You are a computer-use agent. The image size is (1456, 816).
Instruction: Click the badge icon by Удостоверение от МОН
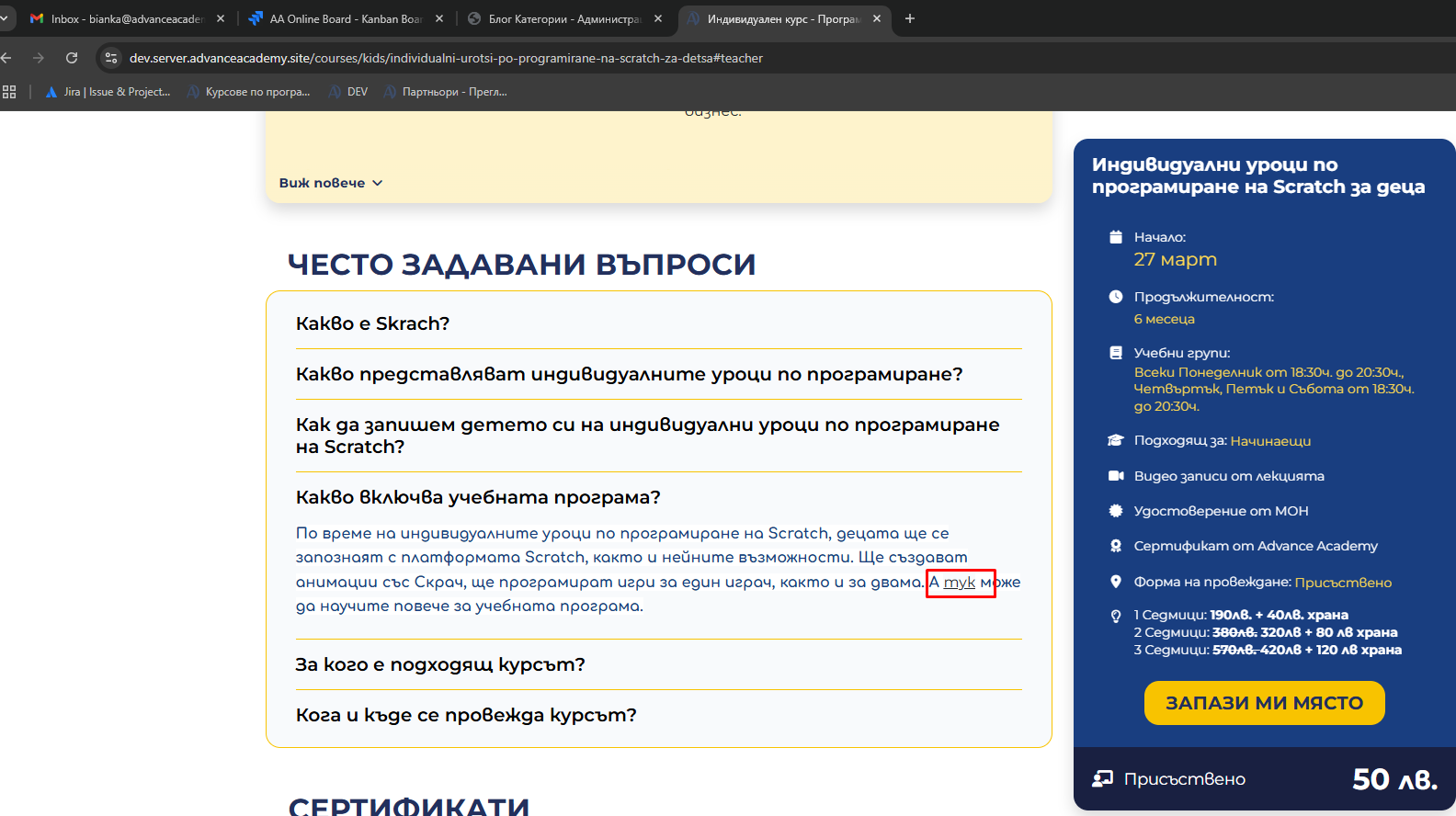[1116, 511]
